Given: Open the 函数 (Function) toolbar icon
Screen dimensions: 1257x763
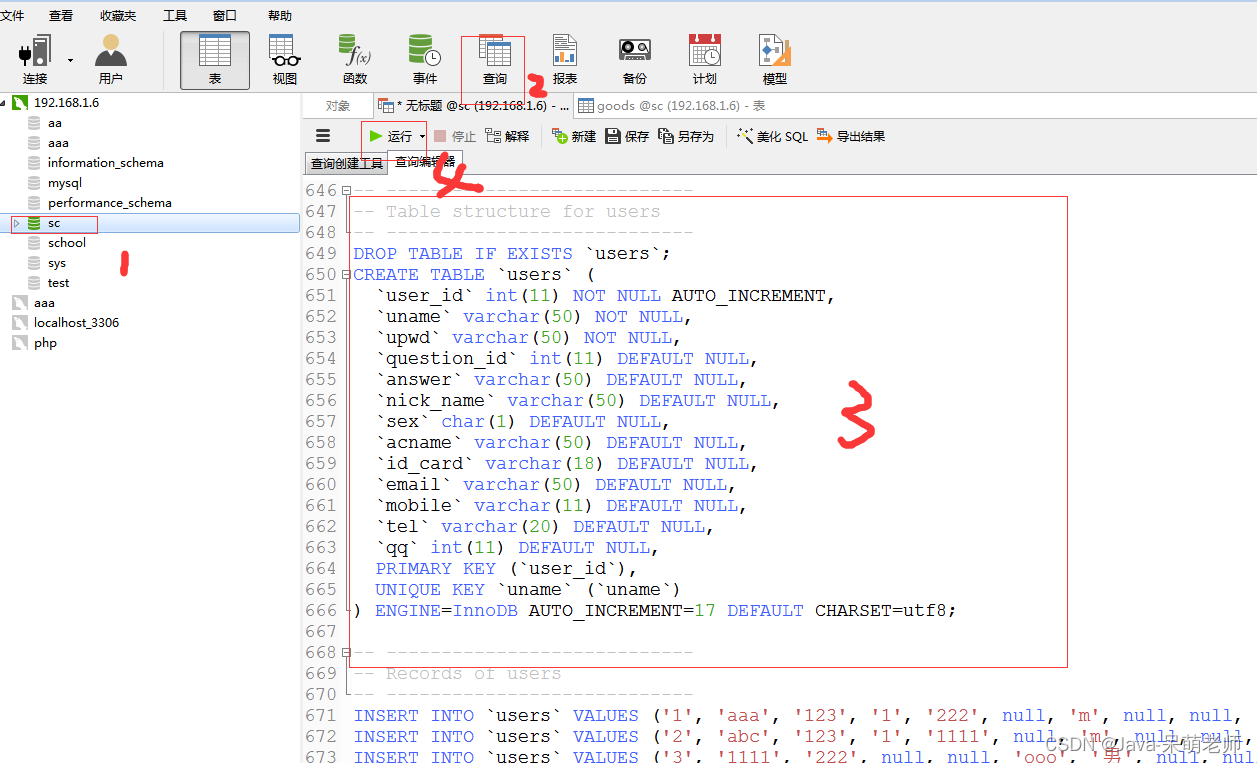Looking at the screenshot, I should click(x=355, y=60).
